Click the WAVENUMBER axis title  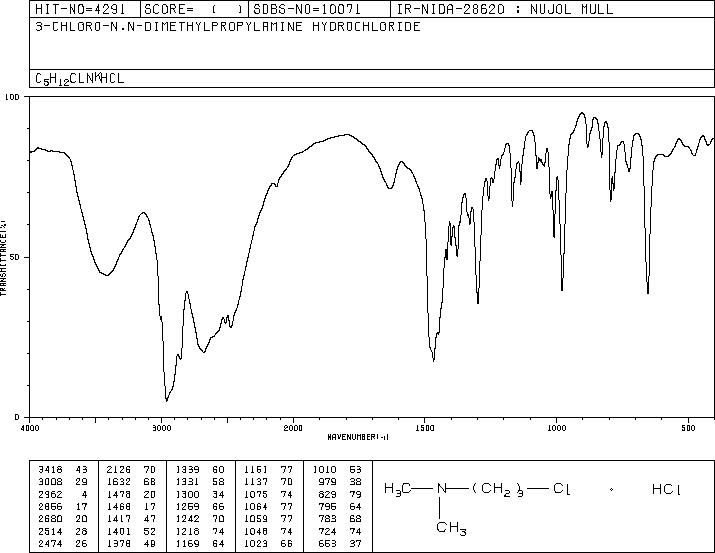click(x=358, y=437)
